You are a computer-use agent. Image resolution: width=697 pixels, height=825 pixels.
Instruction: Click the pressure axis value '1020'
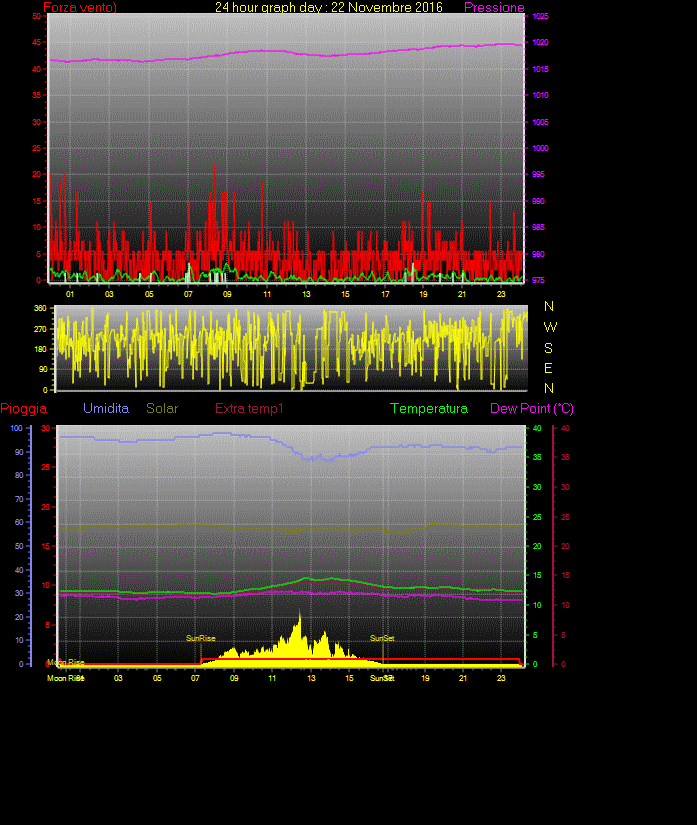coord(540,42)
